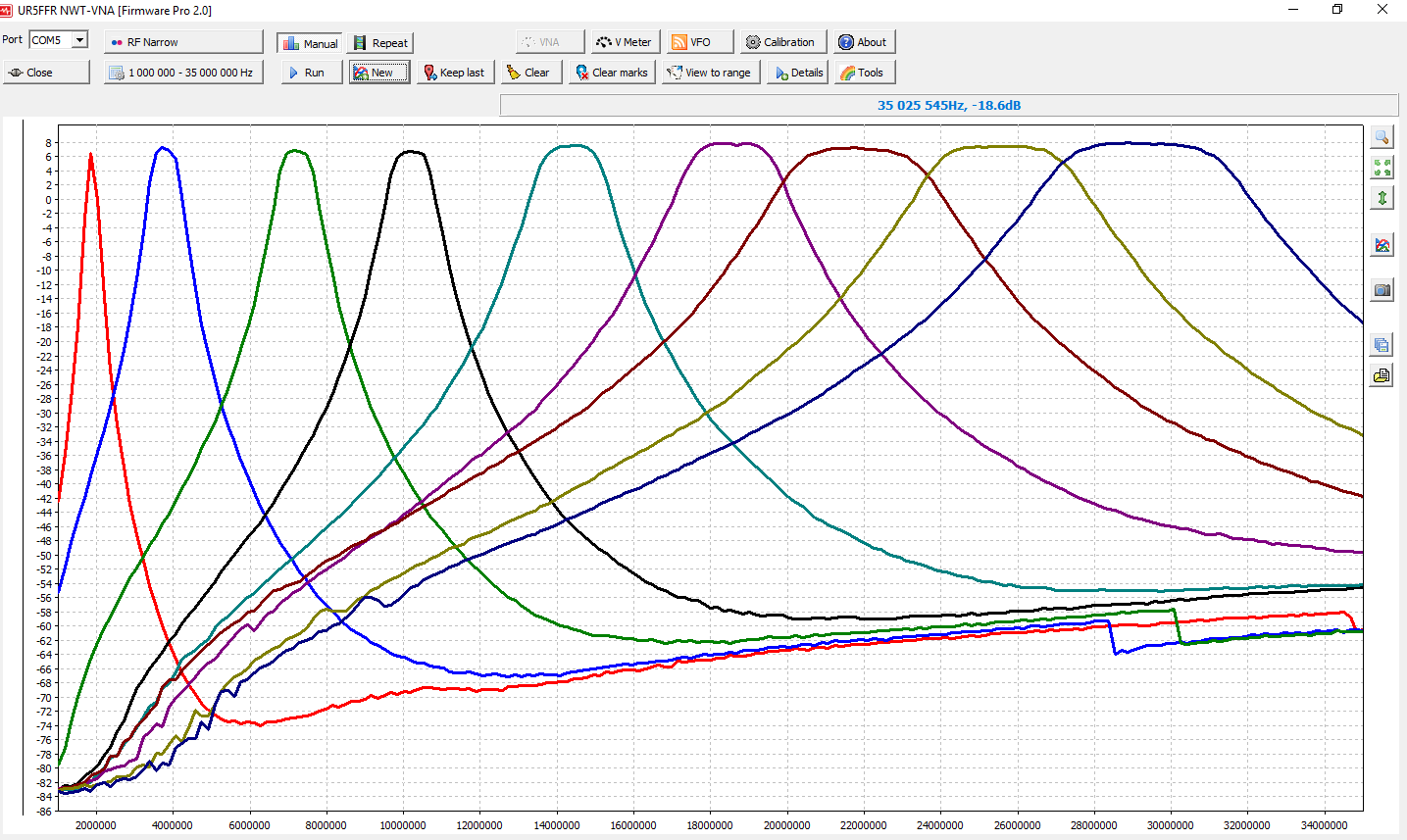
Task: Open the V Meter tool
Action: coord(625,42)
